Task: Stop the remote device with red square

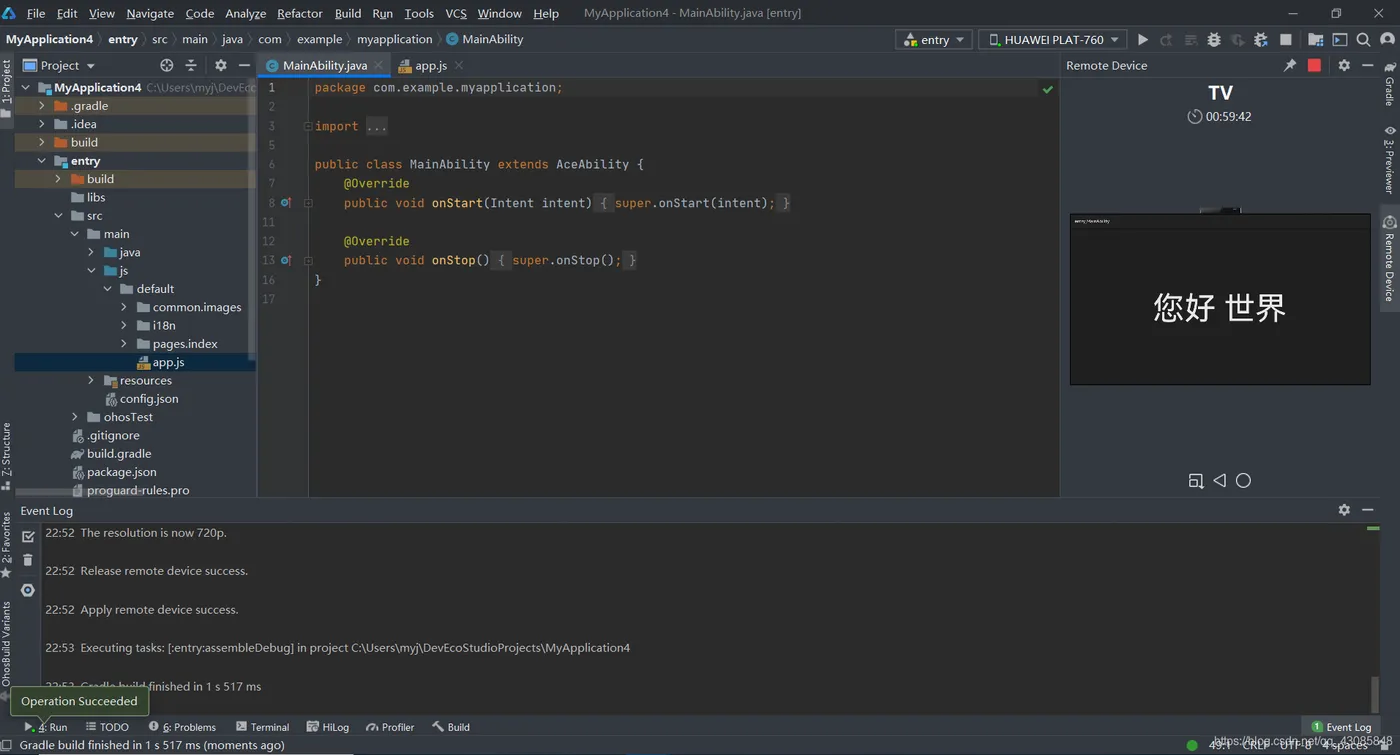Action: coord(1314,65)
